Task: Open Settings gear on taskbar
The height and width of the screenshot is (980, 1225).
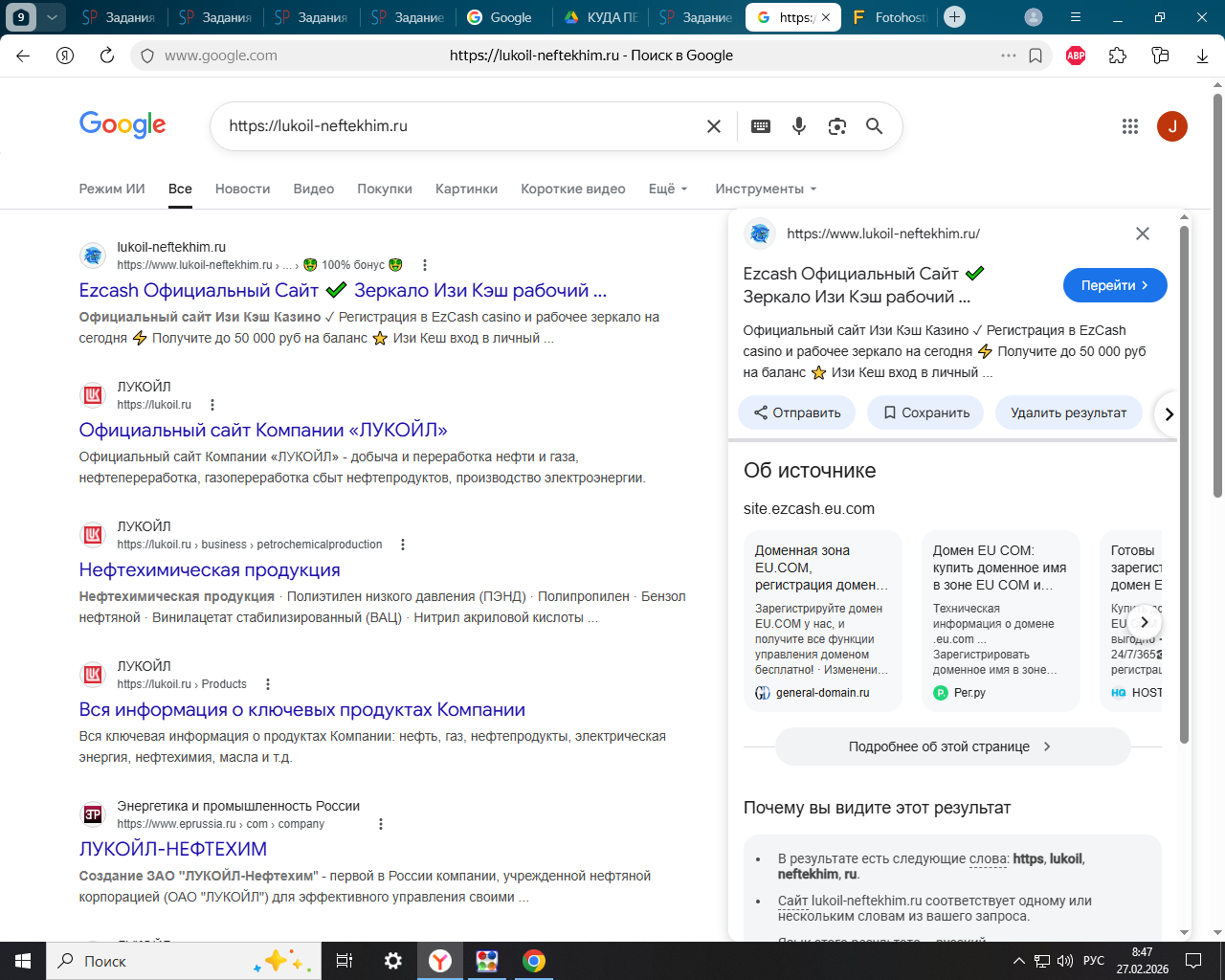Action: tap(393, 961)
